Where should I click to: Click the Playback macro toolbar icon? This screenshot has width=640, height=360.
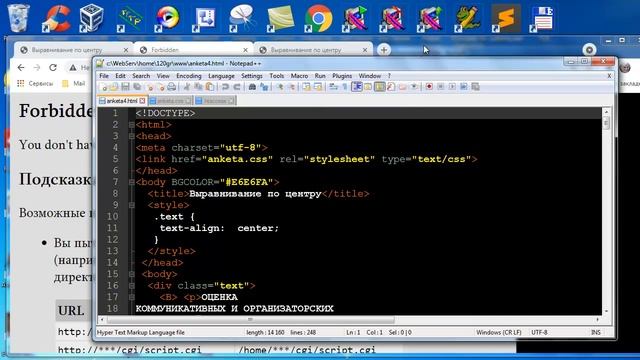[x=452, y=87]
